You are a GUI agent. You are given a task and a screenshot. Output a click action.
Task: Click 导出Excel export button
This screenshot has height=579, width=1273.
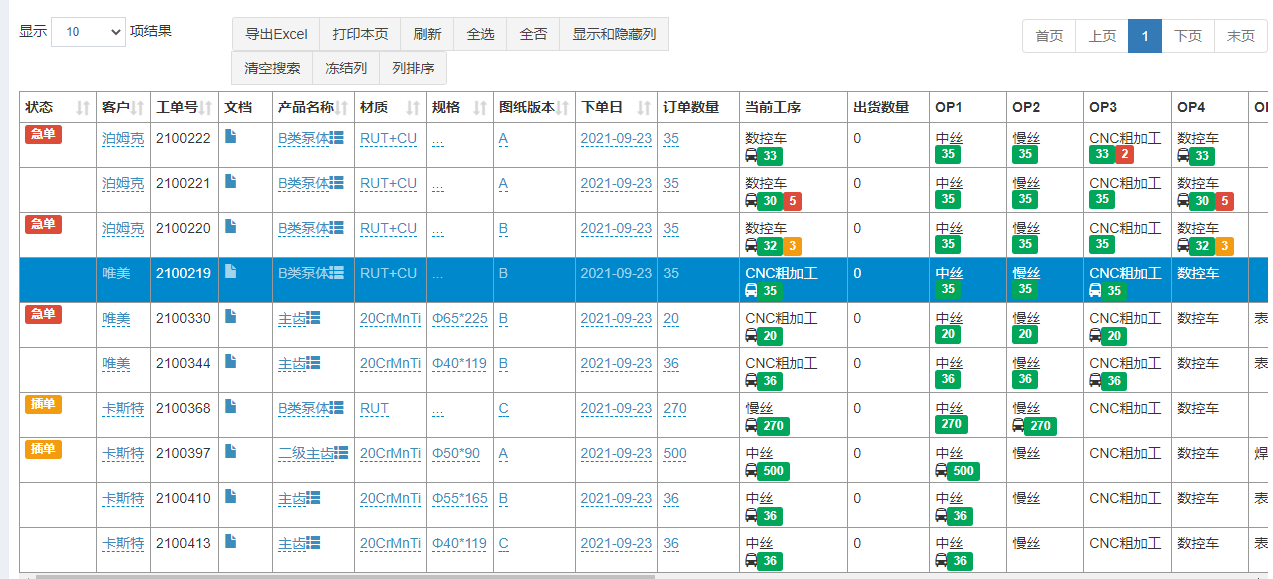[276, 34]
